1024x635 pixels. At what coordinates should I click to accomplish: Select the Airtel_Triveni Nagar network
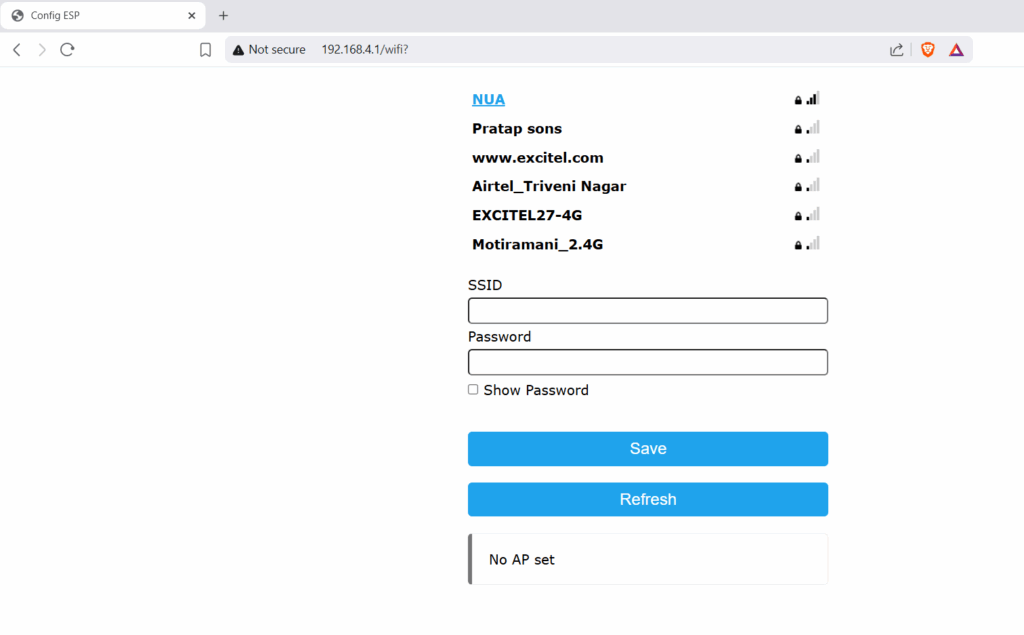point(549,186)
